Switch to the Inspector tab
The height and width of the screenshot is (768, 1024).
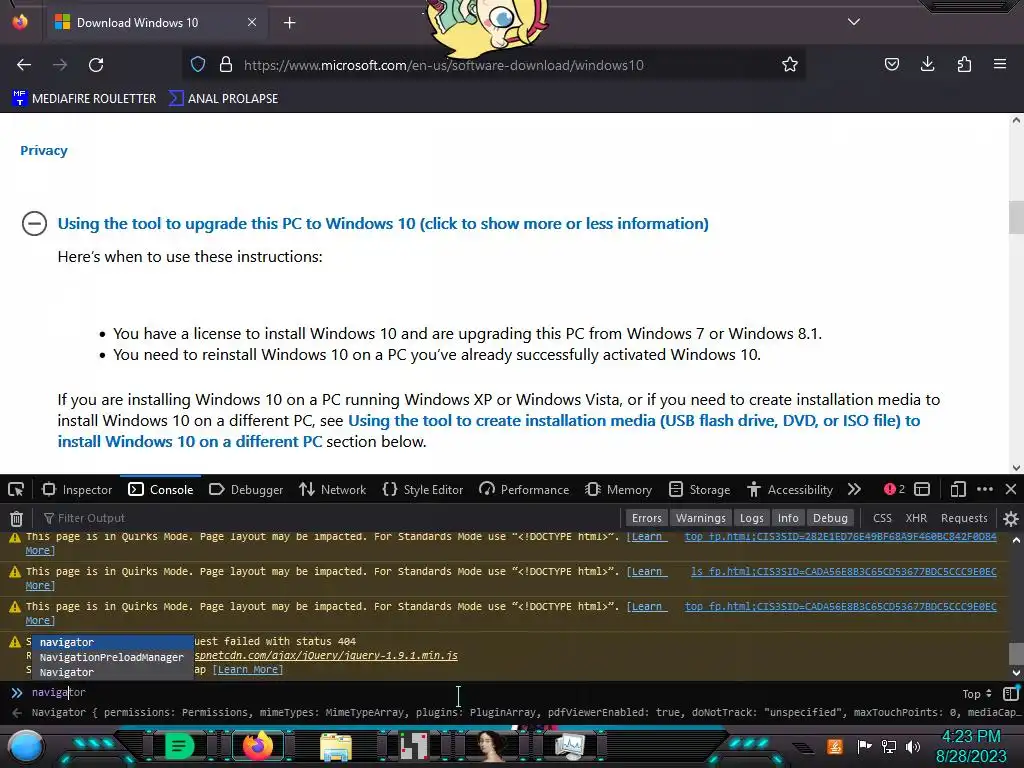click(x=77, y=490)
